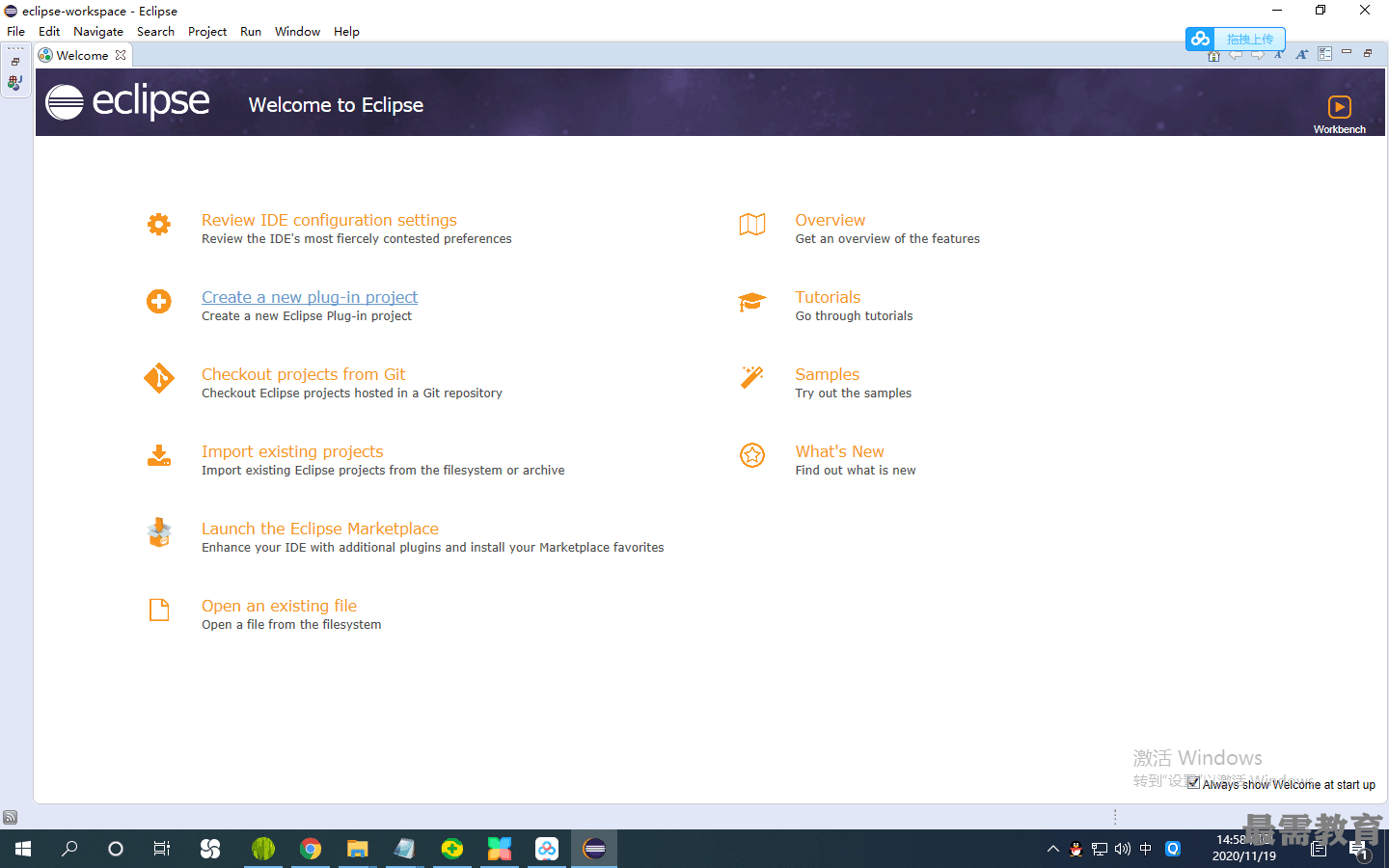Click the plus icon beside Create a new plug-in project
The image size is (1389, 868).
159,302
